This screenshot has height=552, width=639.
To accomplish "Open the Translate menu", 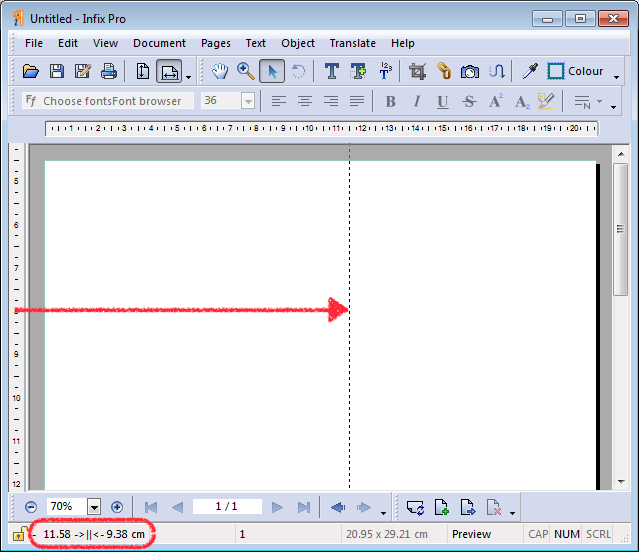I will [x=352, y=43].
